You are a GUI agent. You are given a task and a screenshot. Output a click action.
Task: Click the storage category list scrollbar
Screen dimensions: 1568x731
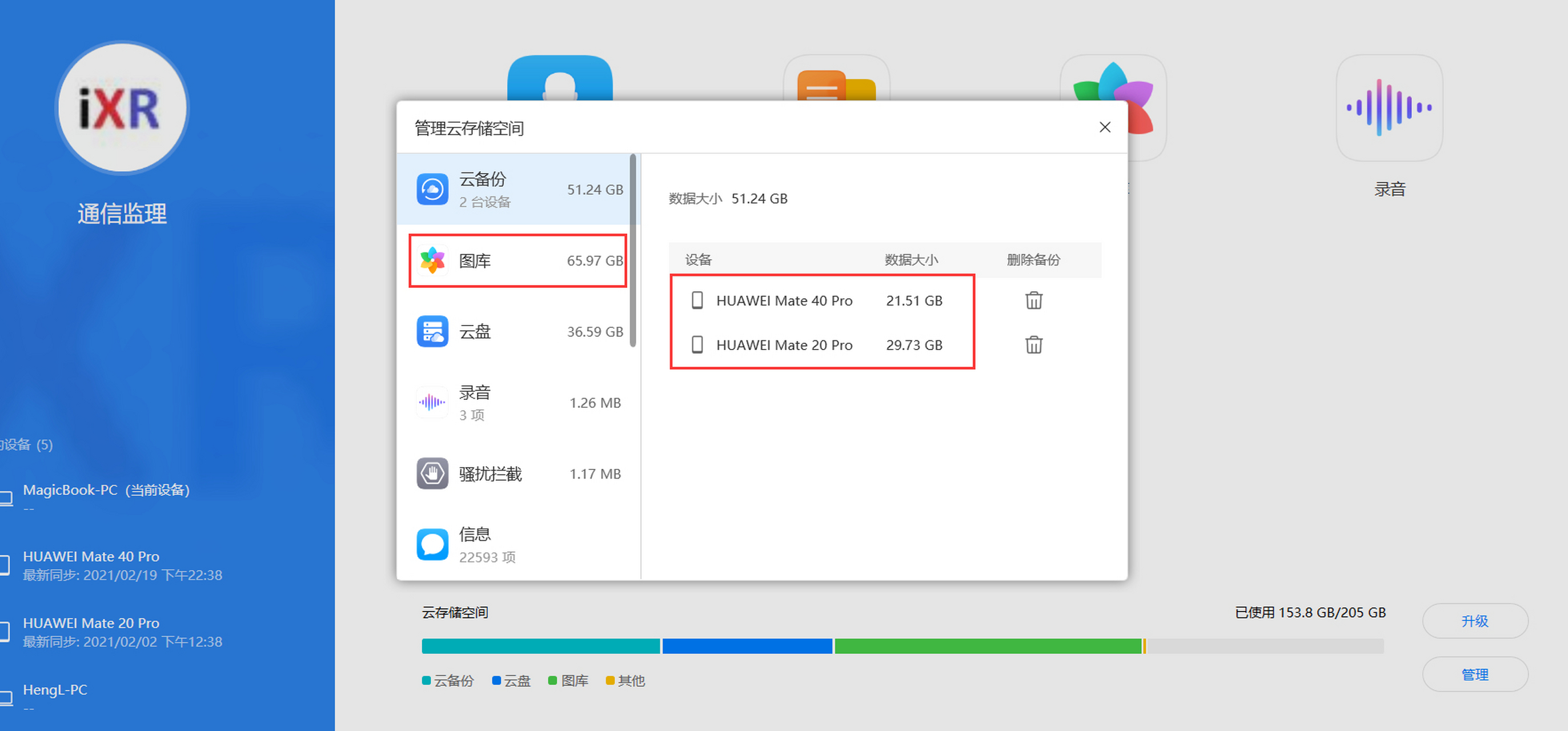(633, 250)
